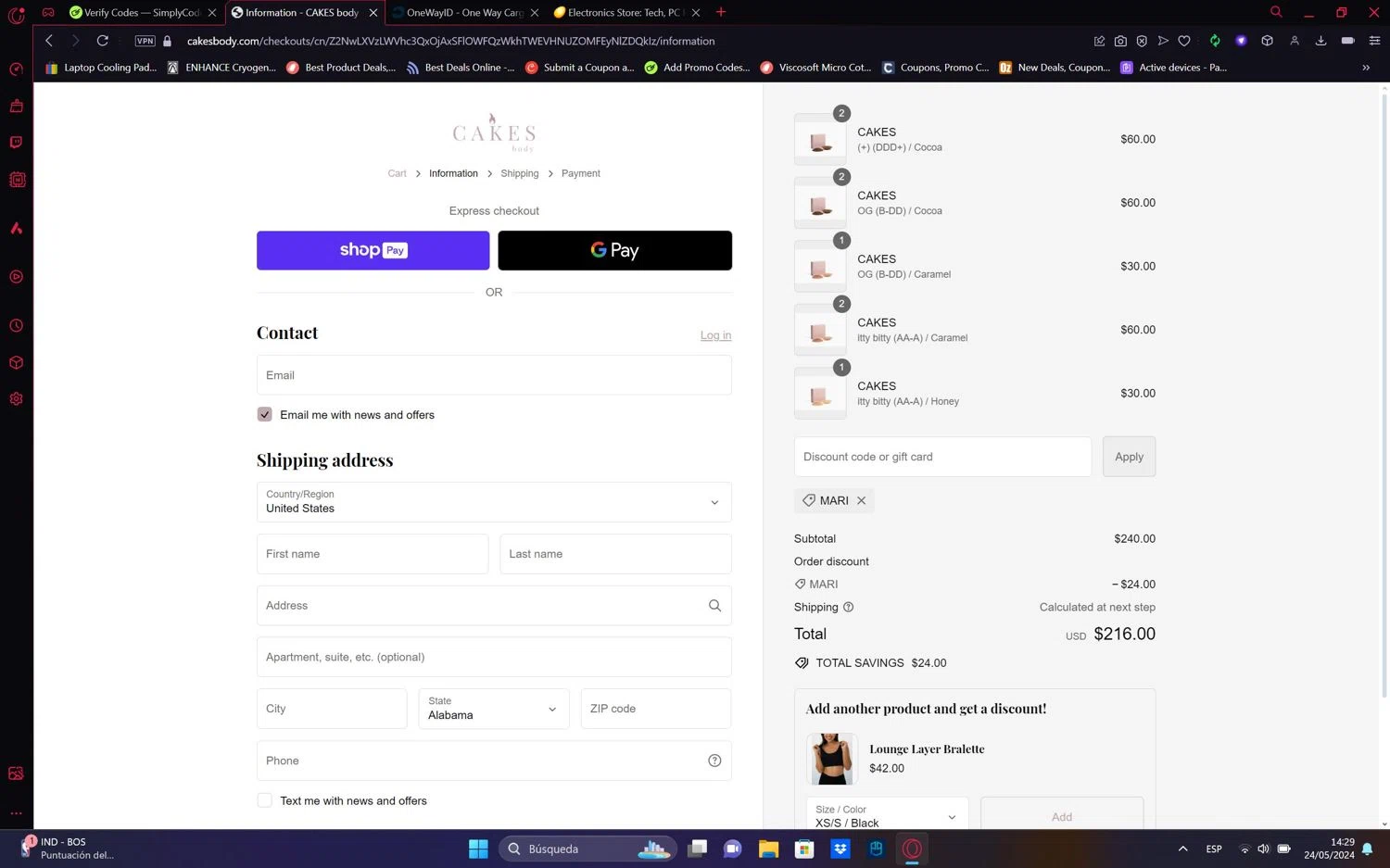This screenshot has width=1390, height=868.
Task: Pay with Shop Pay button
Action: [373, 250]
